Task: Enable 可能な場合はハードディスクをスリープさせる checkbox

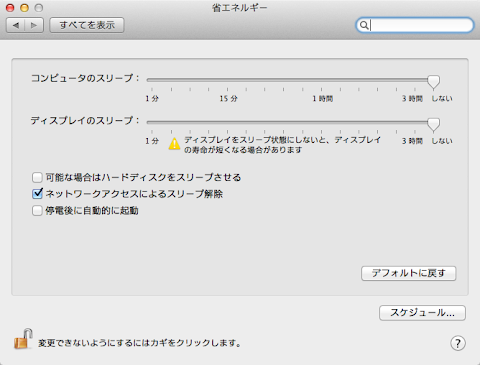Action: tap(37, 177)
